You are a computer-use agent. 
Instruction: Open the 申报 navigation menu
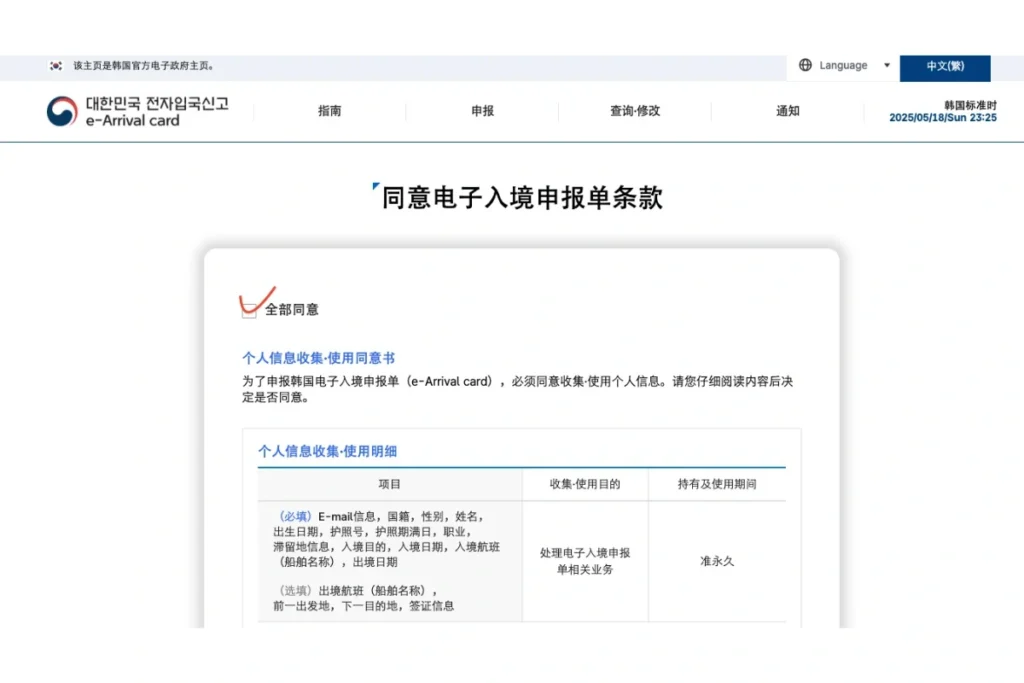(x=482, y=111)
